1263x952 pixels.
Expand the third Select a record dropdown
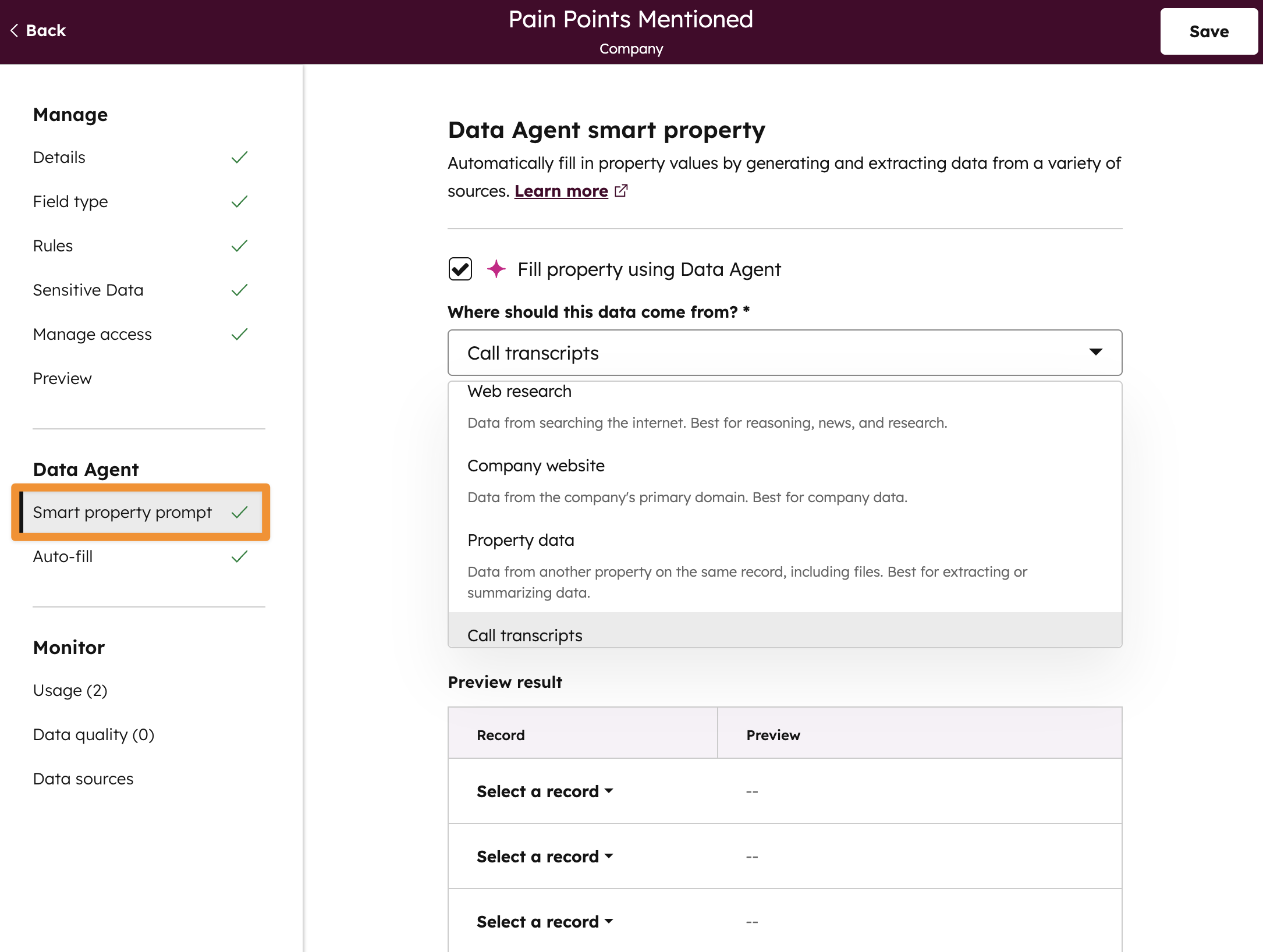pos(544,922)
